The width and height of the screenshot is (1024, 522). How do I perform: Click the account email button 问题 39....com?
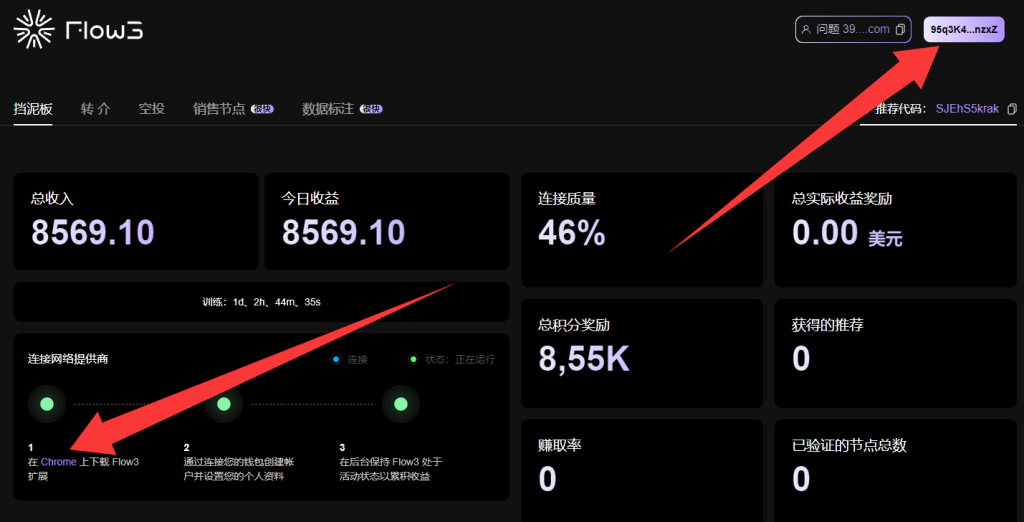853,29
